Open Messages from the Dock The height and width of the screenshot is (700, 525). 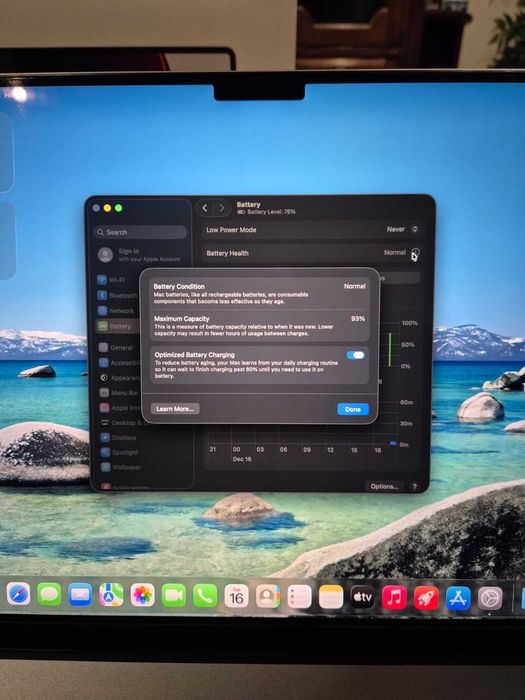[x=49, y=595]
